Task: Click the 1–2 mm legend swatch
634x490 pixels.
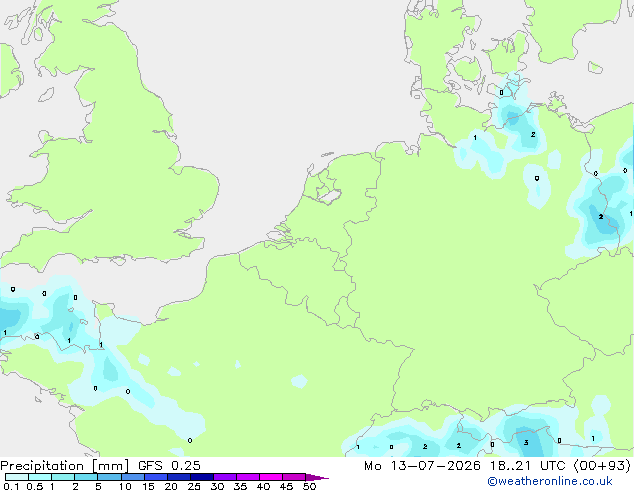Action: tap(63, 477)
